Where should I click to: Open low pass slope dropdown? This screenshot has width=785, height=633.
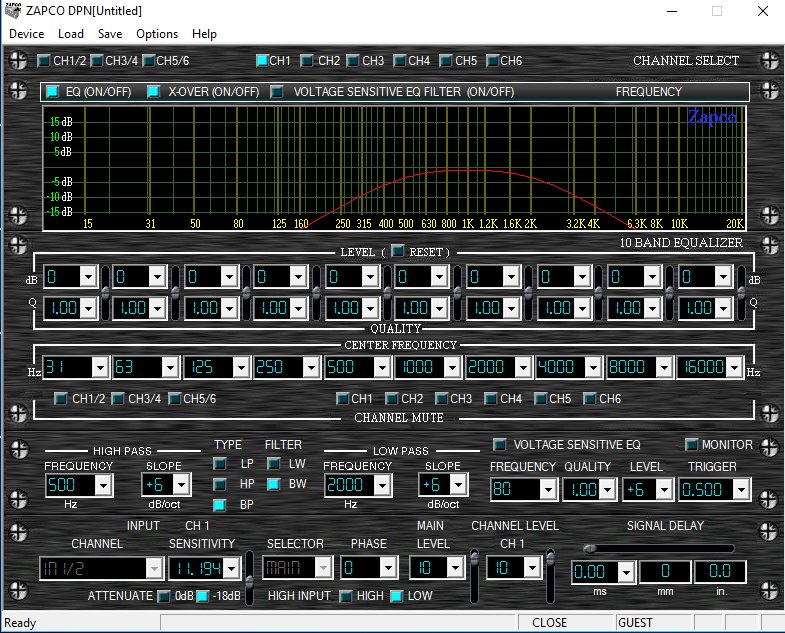click(458, 484)
